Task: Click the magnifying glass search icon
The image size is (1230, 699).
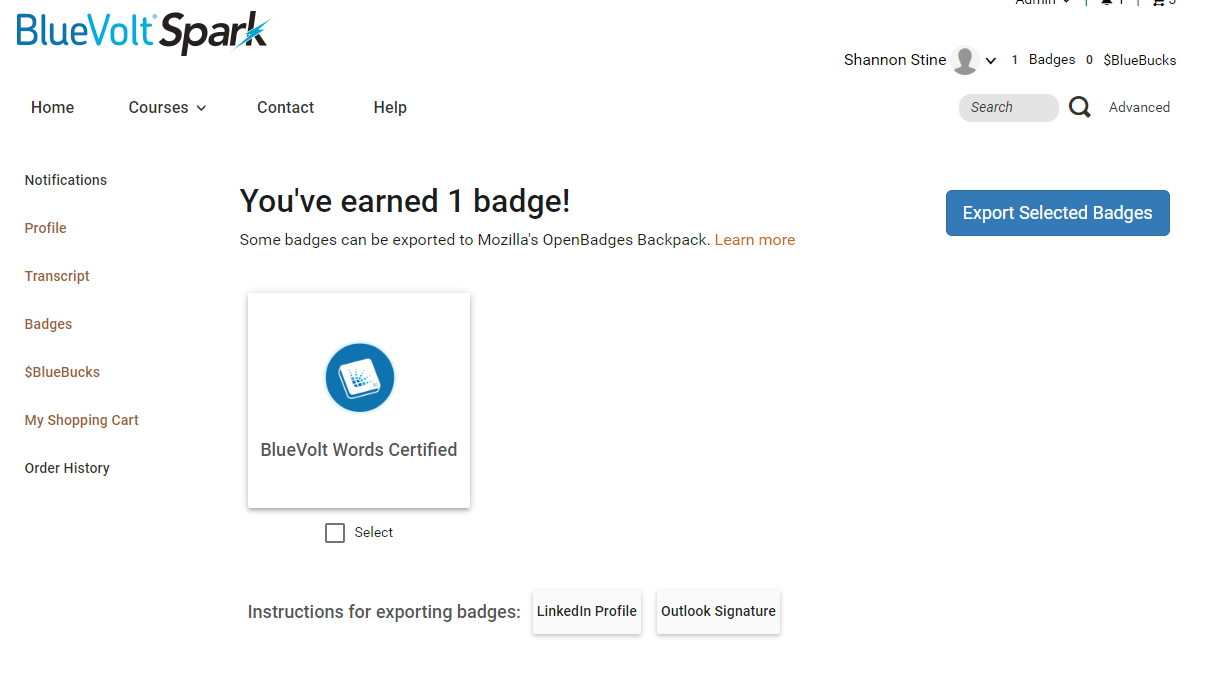Action: [1080, 107]
